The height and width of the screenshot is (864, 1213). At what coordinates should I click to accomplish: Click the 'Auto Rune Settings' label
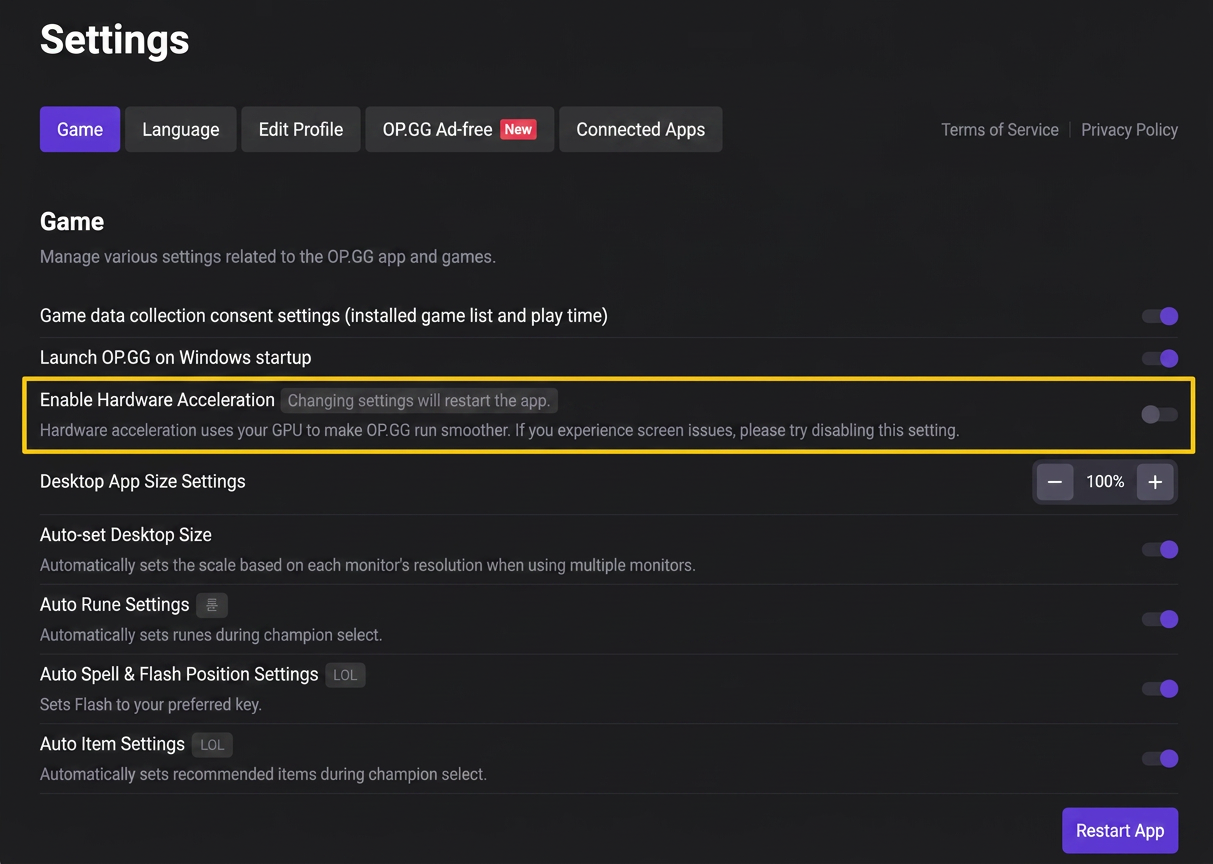115,604
